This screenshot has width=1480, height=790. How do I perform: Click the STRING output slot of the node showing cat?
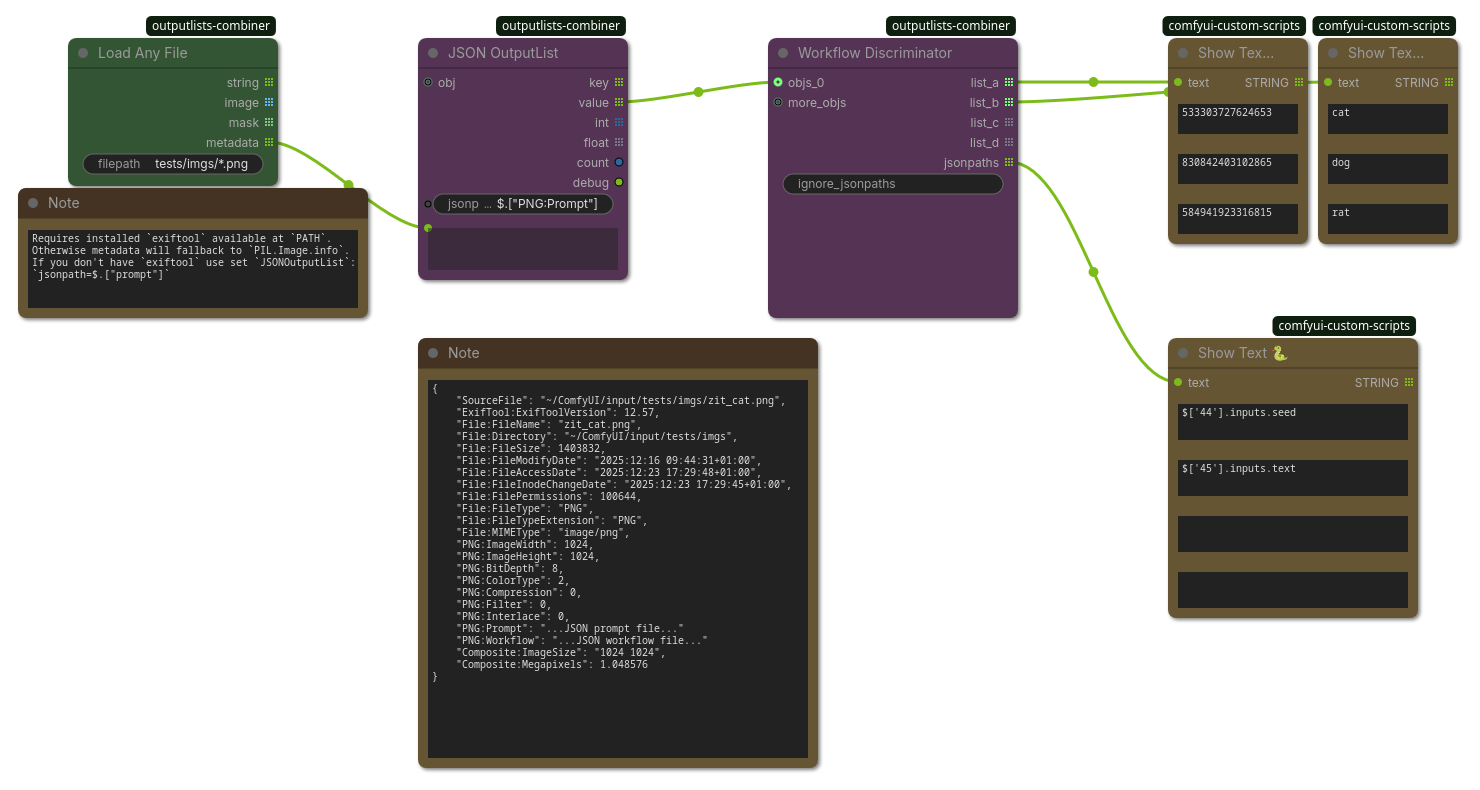[1449, 83]
